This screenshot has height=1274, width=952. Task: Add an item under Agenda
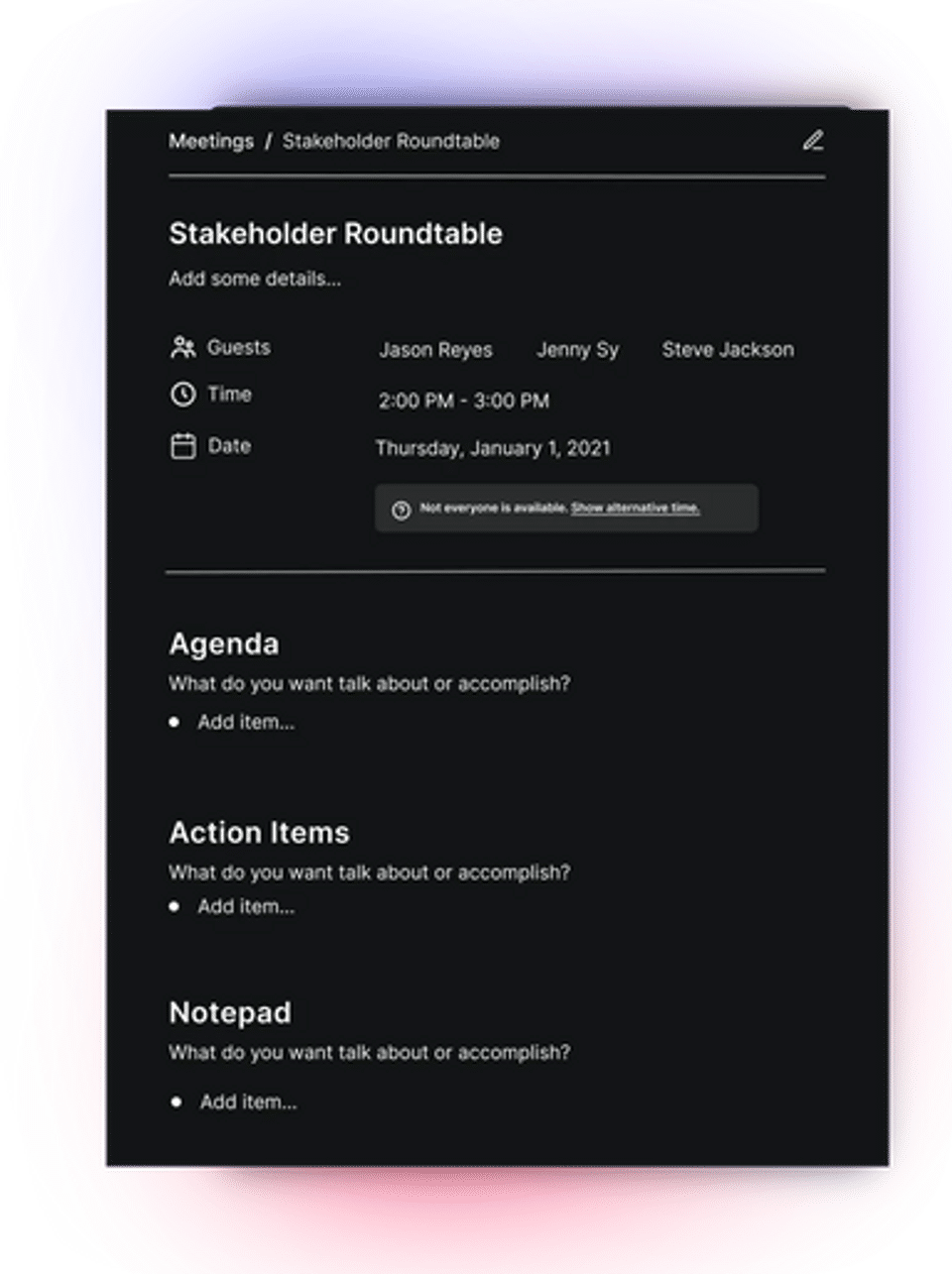(x=246, y=723)
